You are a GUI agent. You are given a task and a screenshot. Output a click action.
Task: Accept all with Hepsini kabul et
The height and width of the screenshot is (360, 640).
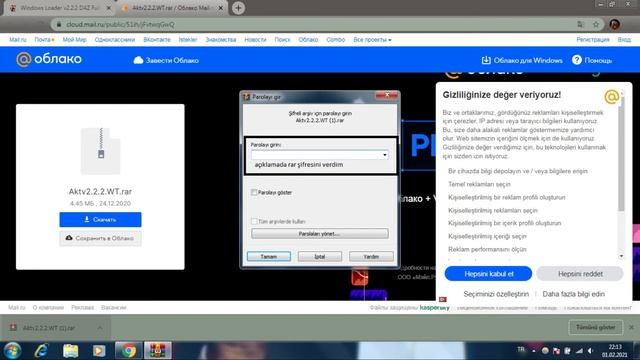pyautogui.click(x=488, y=273)
